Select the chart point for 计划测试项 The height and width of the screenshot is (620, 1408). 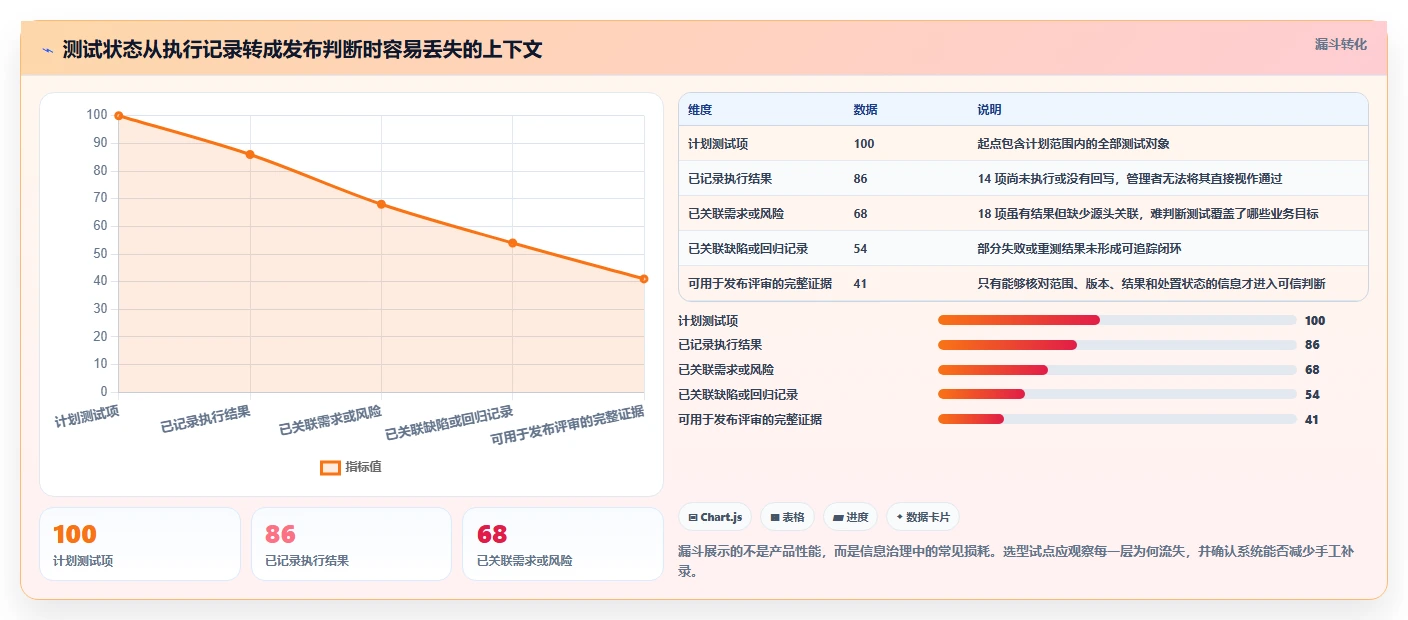(x=119, y=116)
